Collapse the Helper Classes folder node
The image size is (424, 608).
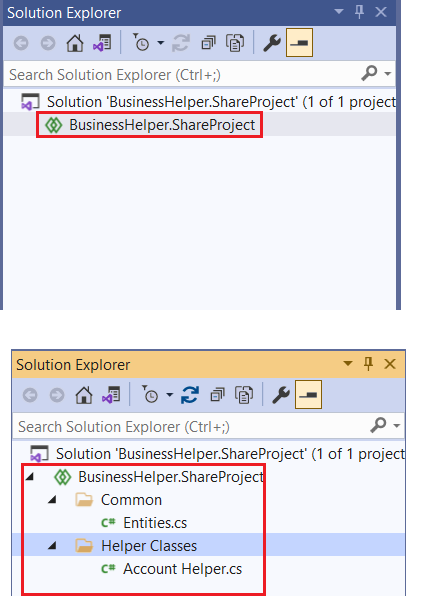click(52, 546)
